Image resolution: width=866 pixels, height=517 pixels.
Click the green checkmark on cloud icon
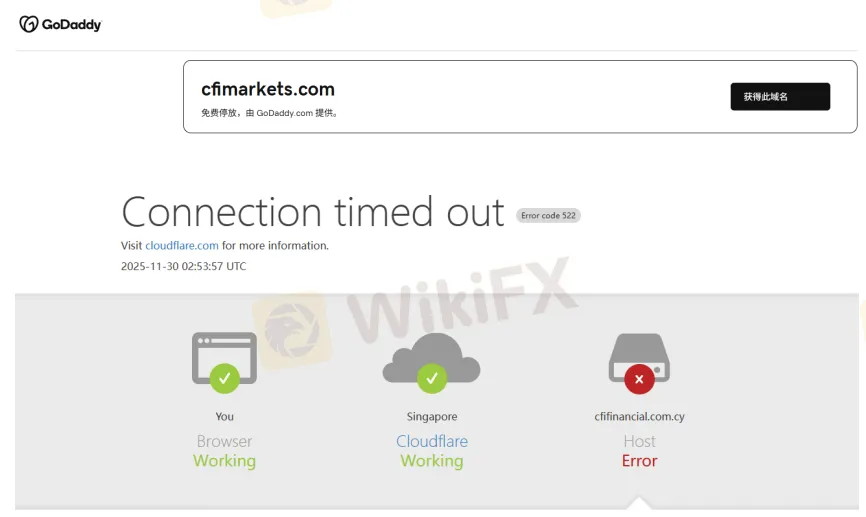(432, 378)
